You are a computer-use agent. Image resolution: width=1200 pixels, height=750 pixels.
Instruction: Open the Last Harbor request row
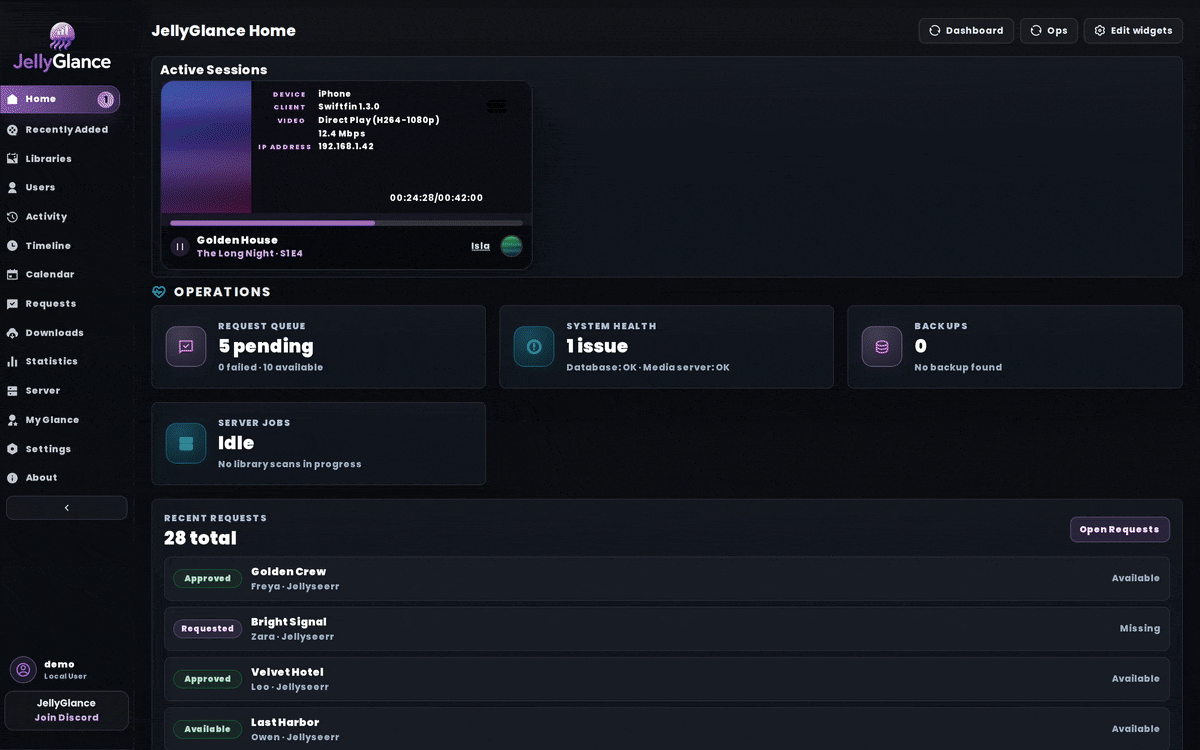[x=667, y=729]
